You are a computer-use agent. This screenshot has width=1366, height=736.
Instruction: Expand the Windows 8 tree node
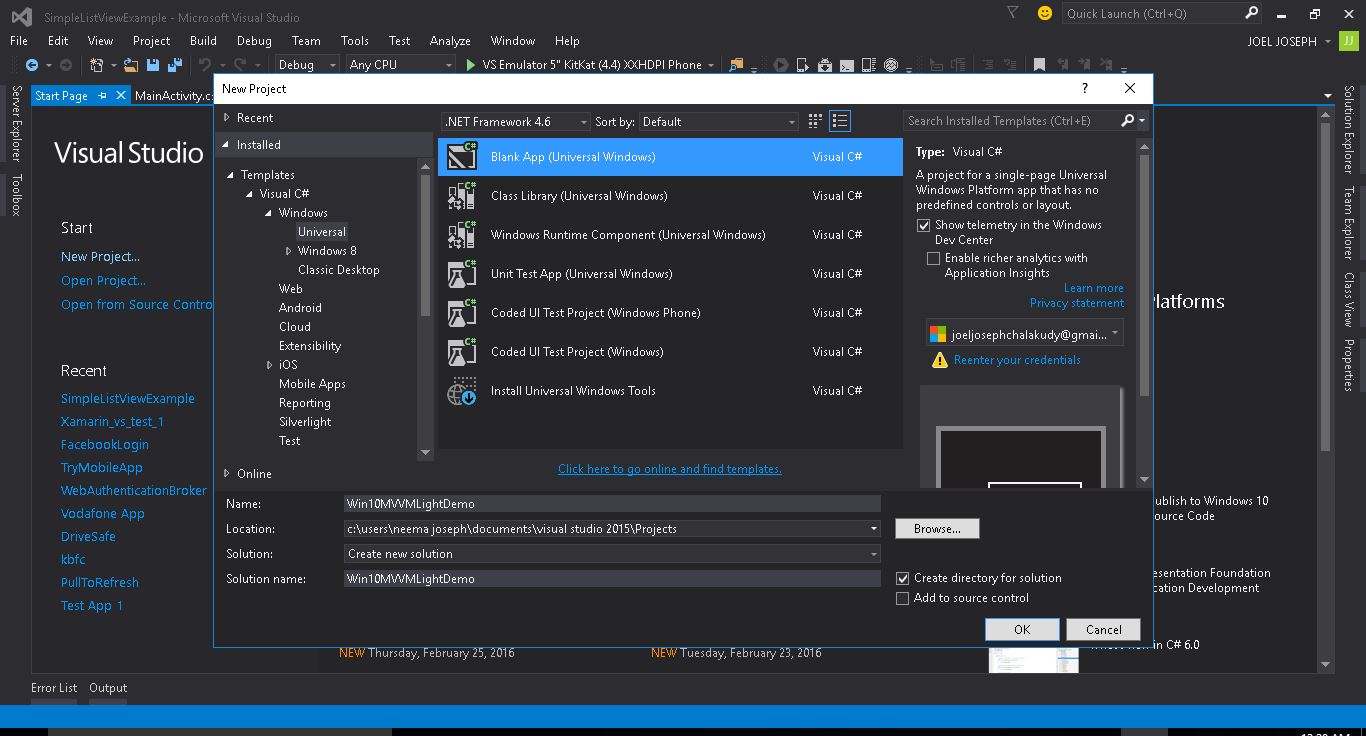(289, 251)
